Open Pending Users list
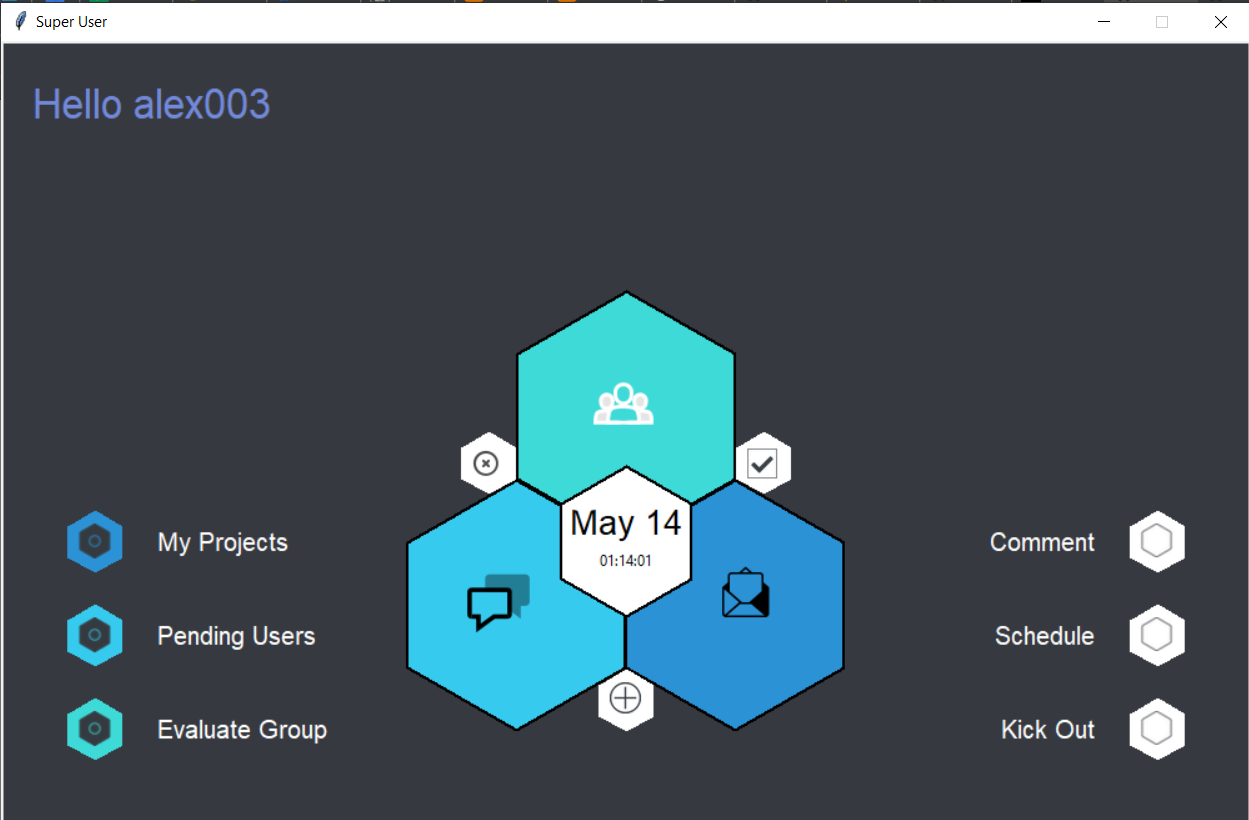 [x=236, y=636]
